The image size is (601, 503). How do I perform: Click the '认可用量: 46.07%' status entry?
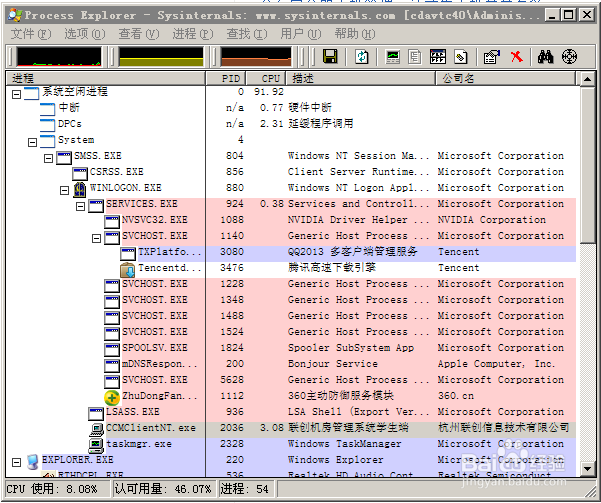[x=165, y=490]
